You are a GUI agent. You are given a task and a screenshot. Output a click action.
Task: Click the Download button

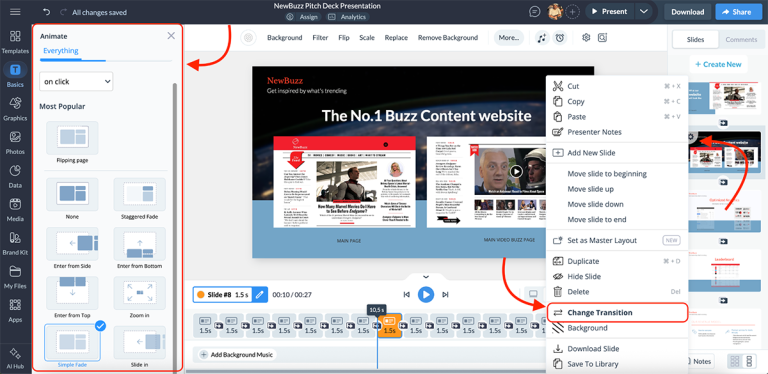(688, 12)
